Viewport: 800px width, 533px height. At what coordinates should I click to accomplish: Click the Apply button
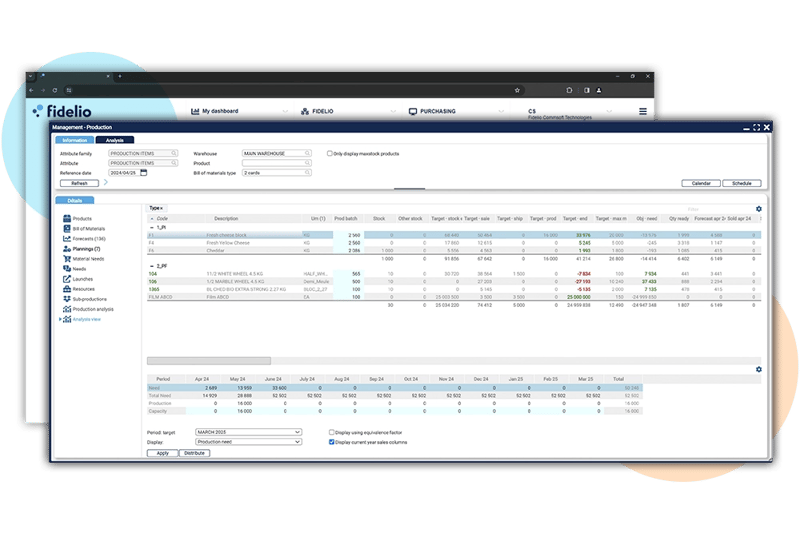pyautogui.click(x=163, y=453)
